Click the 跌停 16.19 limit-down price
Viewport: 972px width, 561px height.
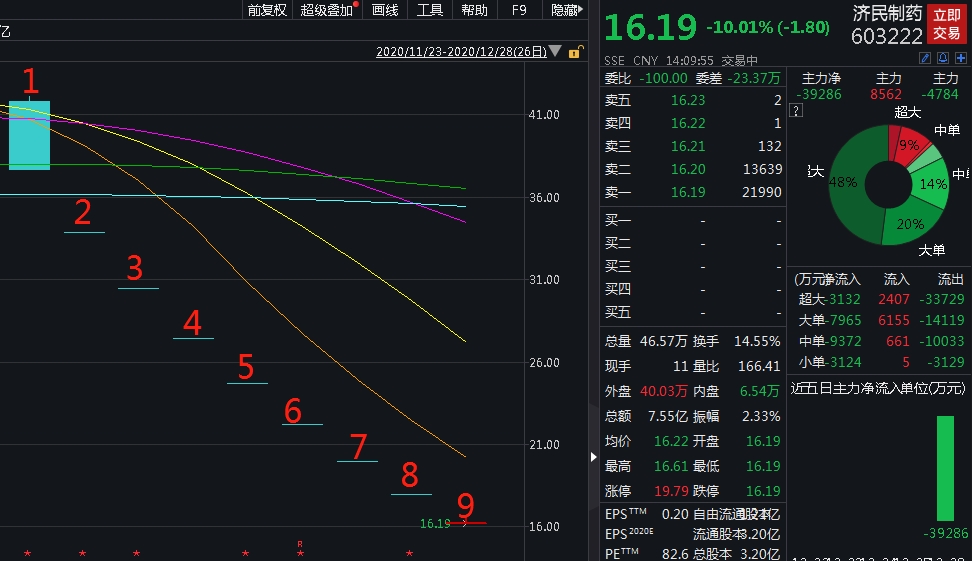pyautogui.click(x=763, y=491)
